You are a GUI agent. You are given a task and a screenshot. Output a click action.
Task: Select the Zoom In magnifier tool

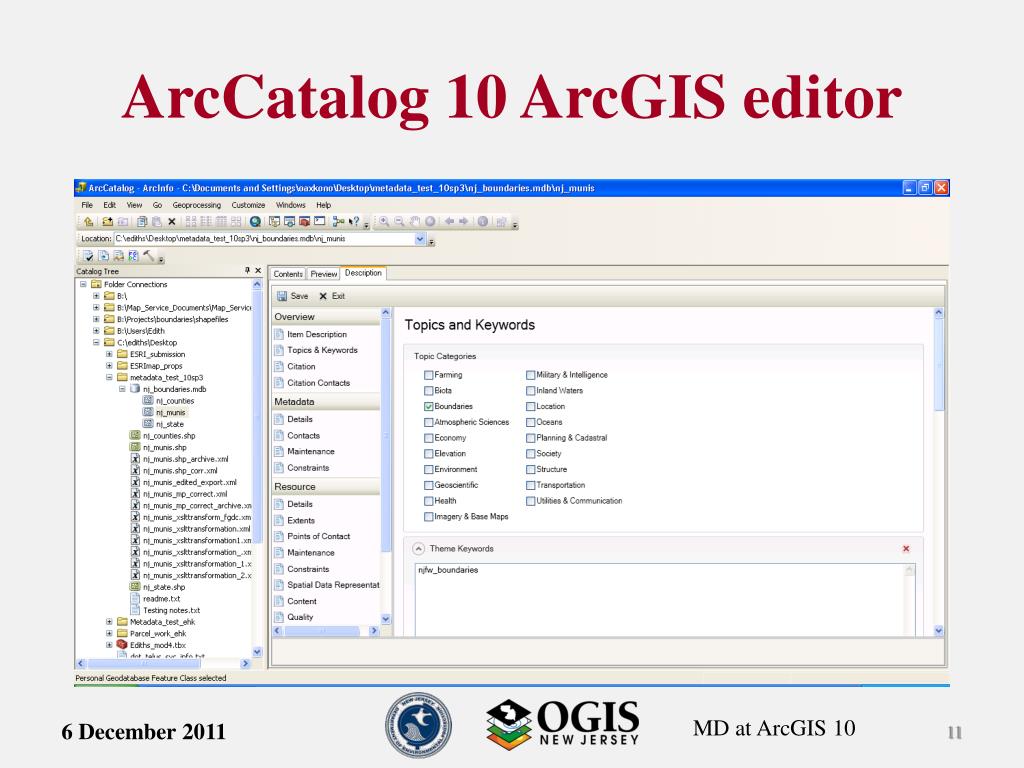383,221
